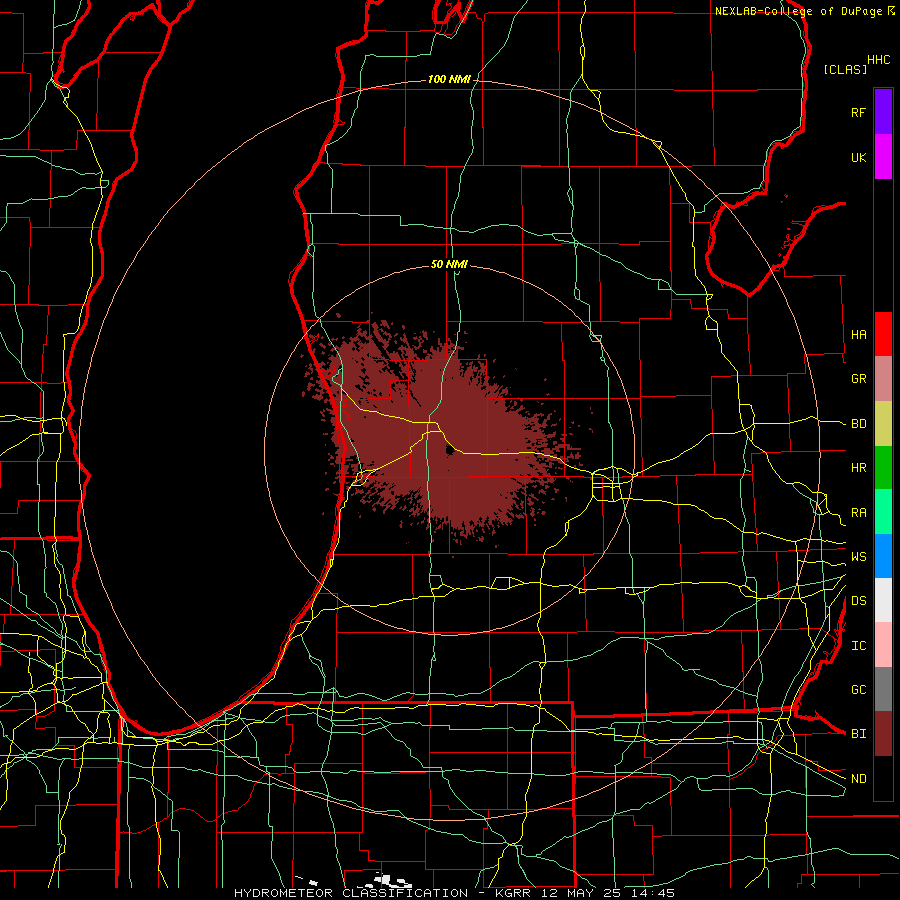Click the ND legend label

click(x=858, y=779)
